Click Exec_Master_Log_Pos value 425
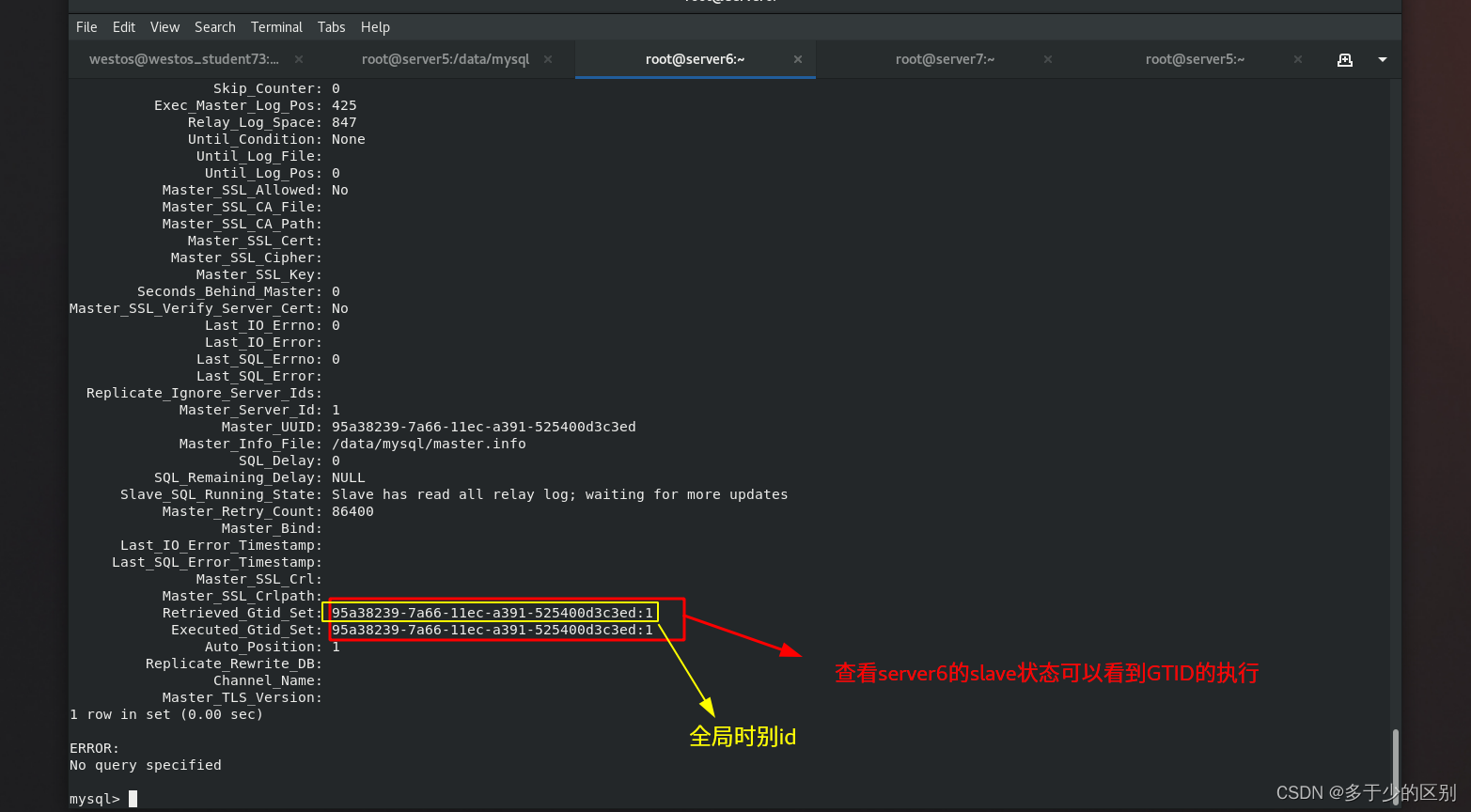The height and width of the screenshot is (812, 1471). [344, 105]
